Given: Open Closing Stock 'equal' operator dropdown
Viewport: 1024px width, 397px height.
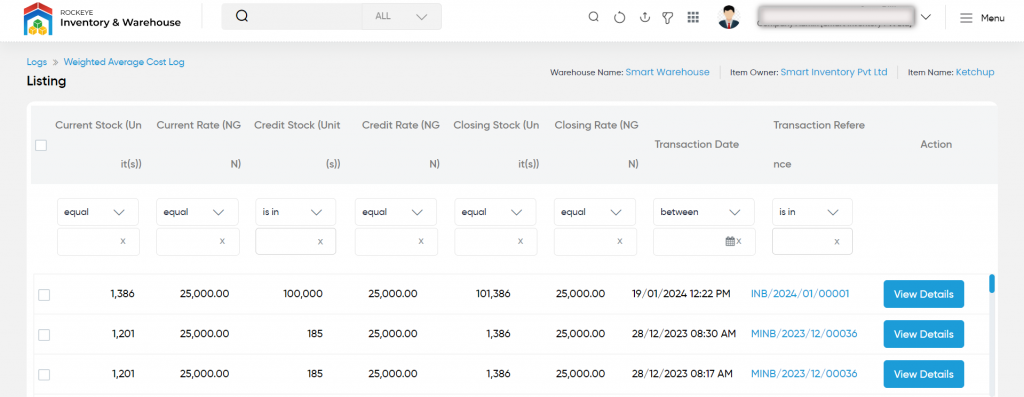Looking at the screenshot, I should (x=496, y=212).
